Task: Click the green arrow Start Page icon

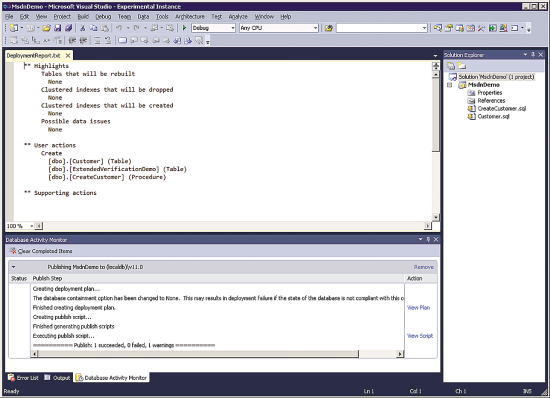Action: [493, 28]
